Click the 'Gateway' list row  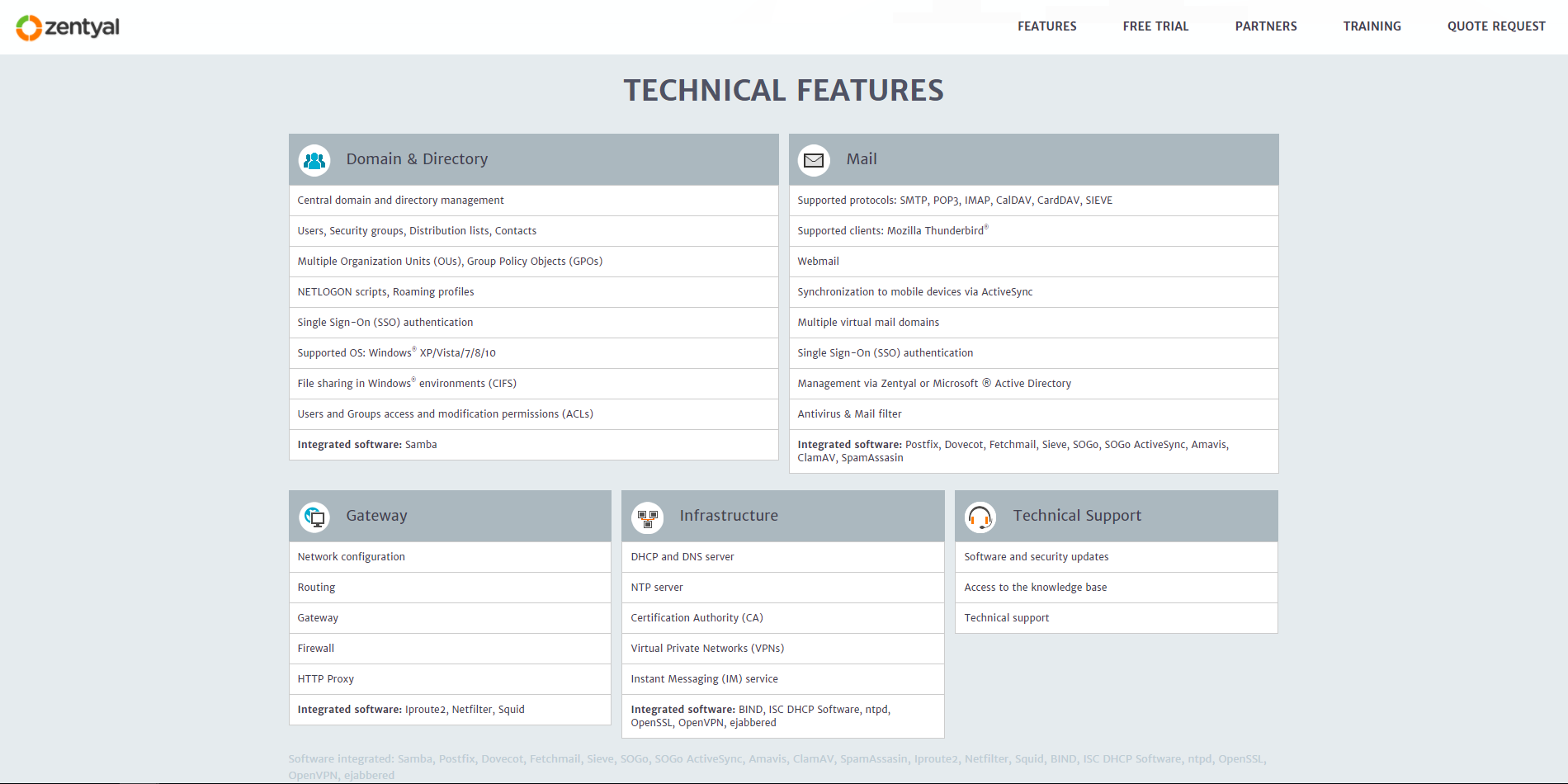pos(450,618)
